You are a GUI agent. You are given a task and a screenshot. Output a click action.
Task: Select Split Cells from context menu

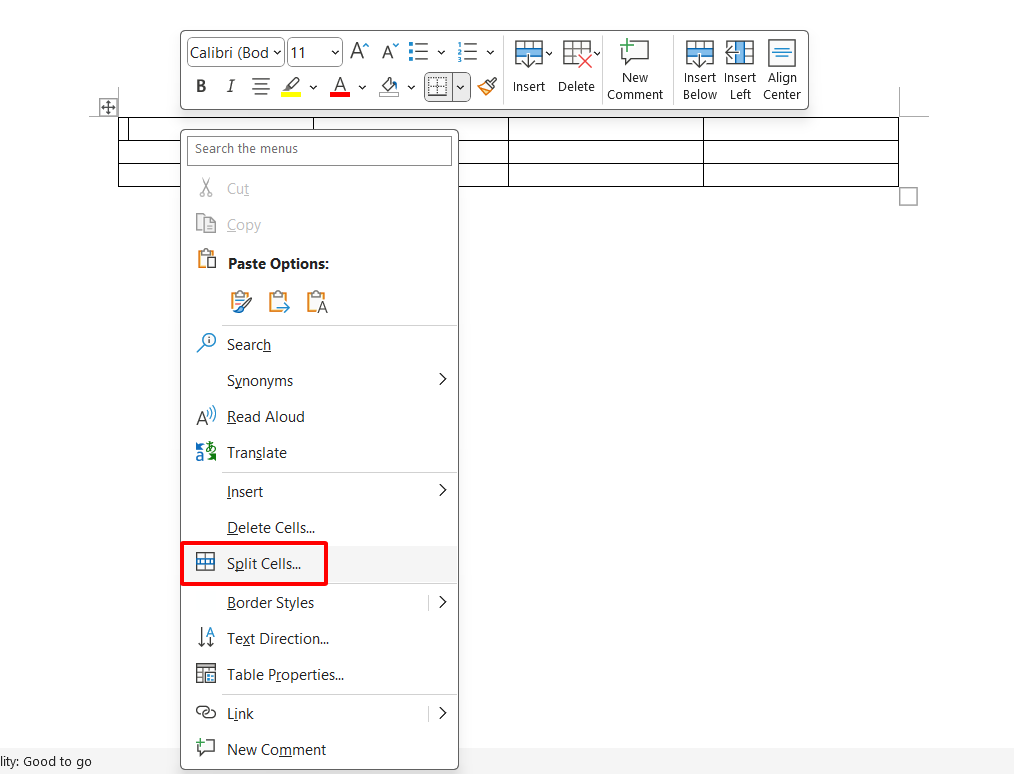pos(263,564)
